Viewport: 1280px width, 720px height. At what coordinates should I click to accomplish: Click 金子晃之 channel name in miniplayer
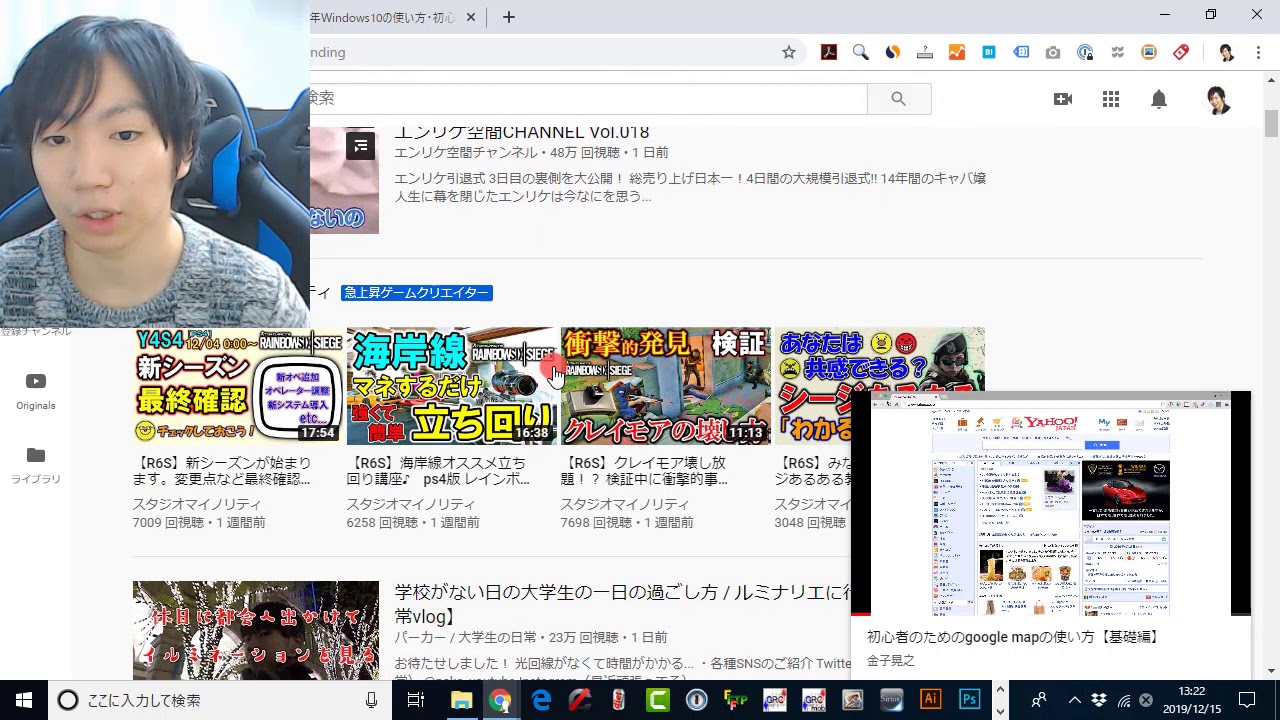pos(891,661)
